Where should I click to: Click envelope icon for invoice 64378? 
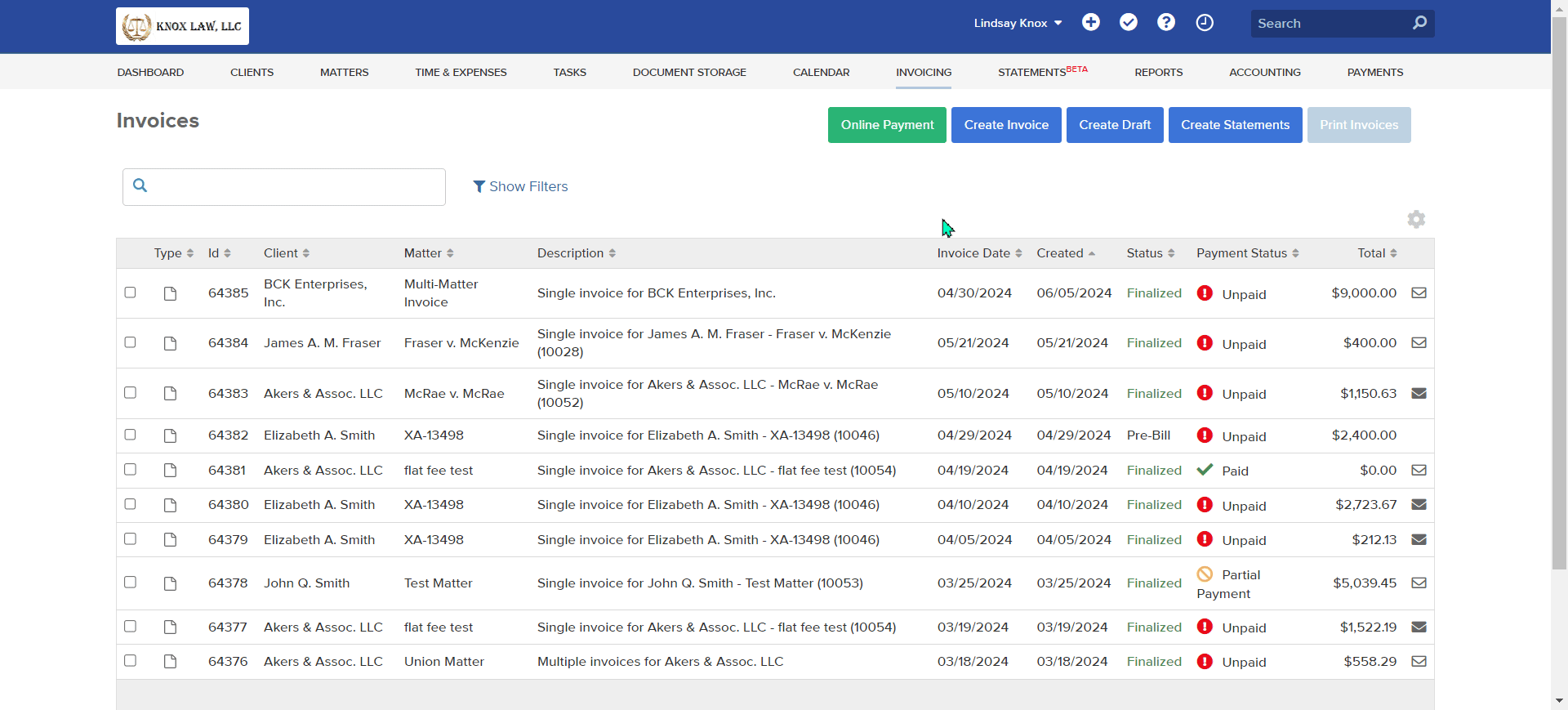tap(1419, 583)
